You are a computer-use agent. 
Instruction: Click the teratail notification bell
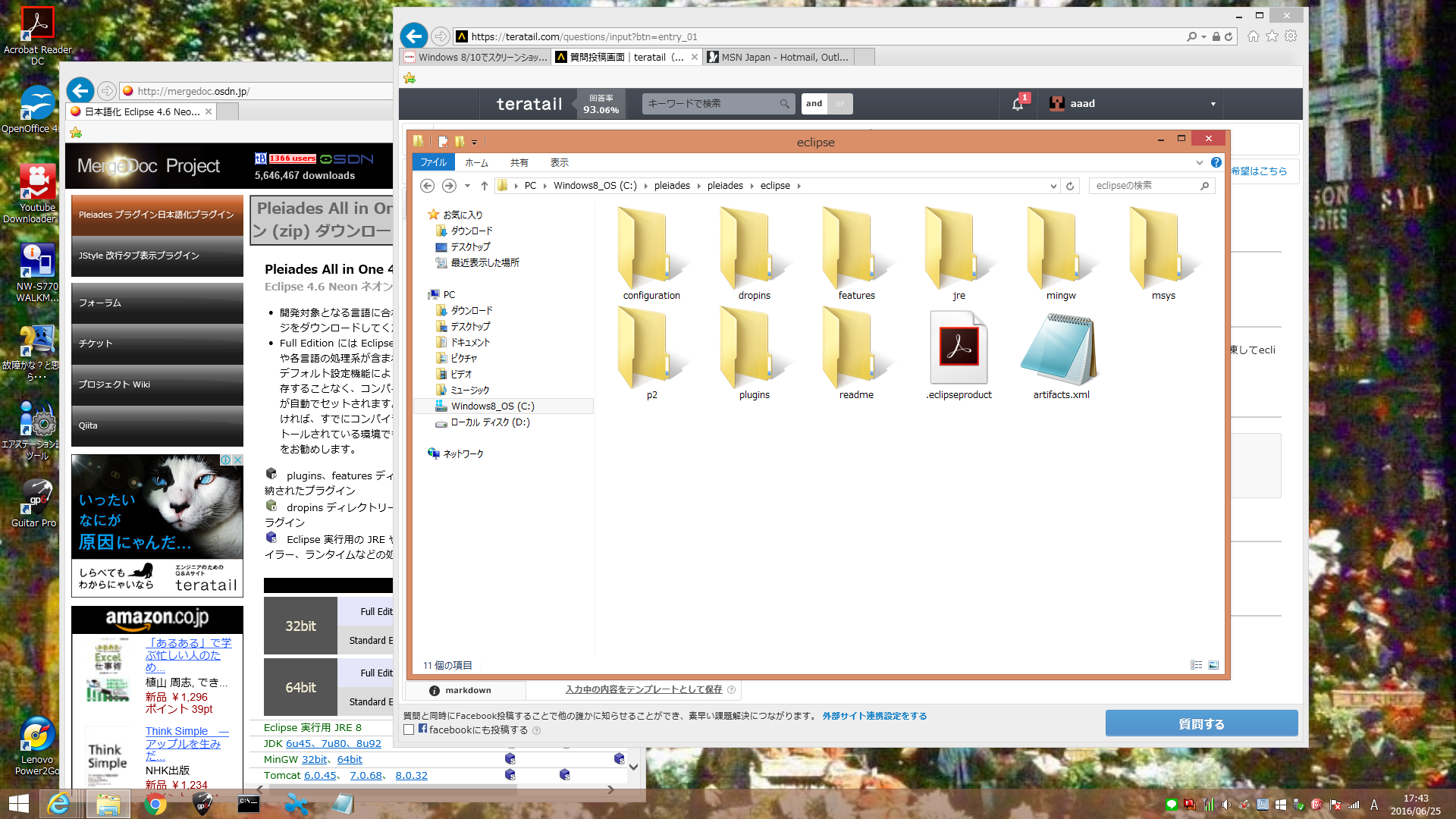coord(1018,104)
